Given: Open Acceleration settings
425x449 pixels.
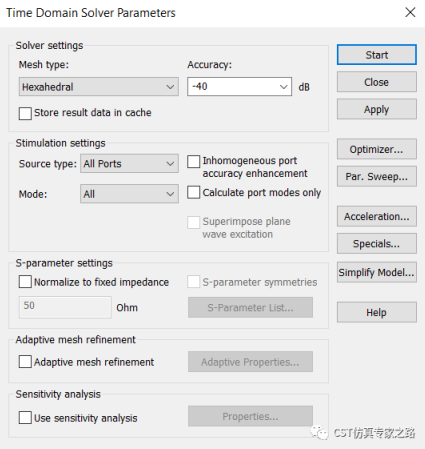Looking at the screenshot, I should tap(376, 216).
